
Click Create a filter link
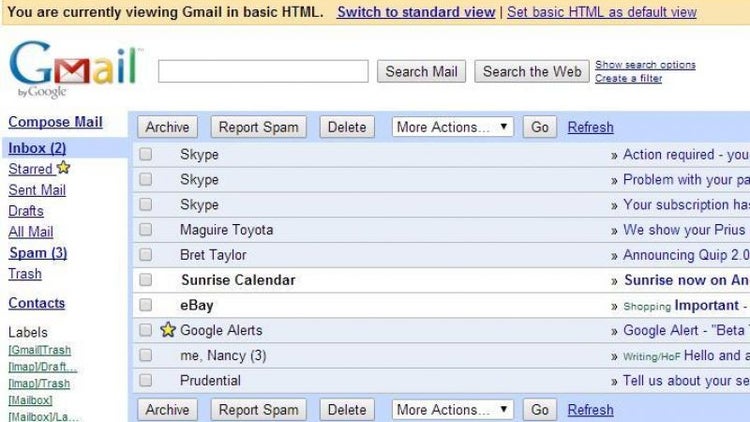tap(629, 78)
